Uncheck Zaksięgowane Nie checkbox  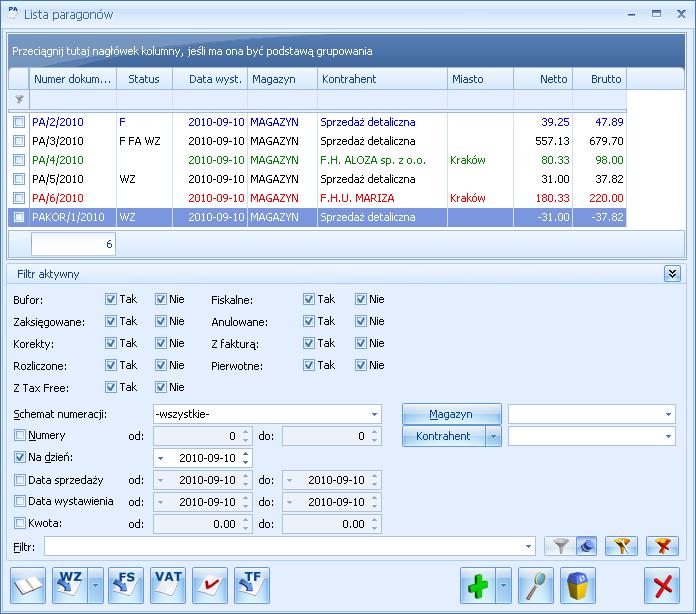[161, 321]
